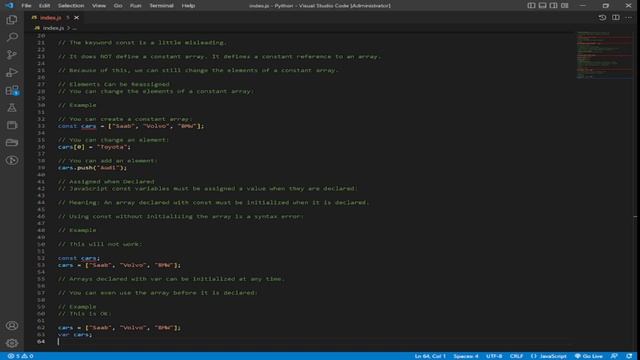Screen dimensions: 640x360
Task: Click the comment 'This is OK:'
Action: [x=84, y=313]
